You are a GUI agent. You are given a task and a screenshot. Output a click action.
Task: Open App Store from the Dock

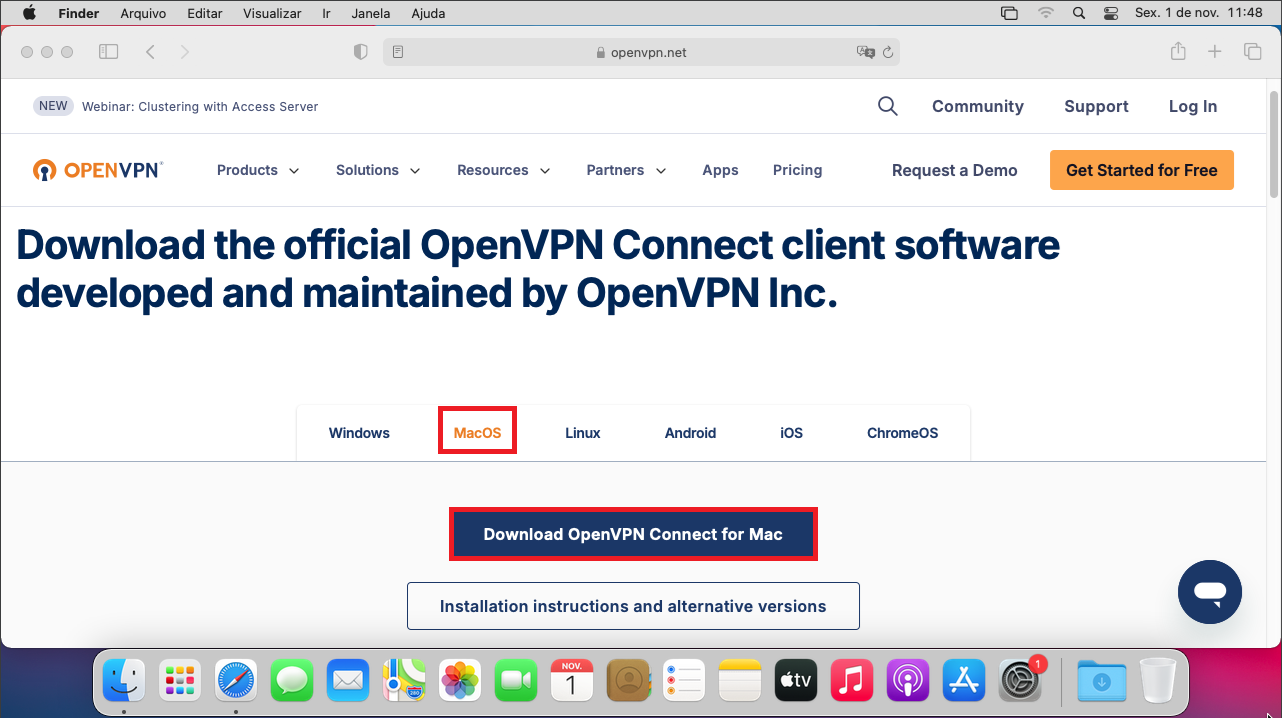964,681
